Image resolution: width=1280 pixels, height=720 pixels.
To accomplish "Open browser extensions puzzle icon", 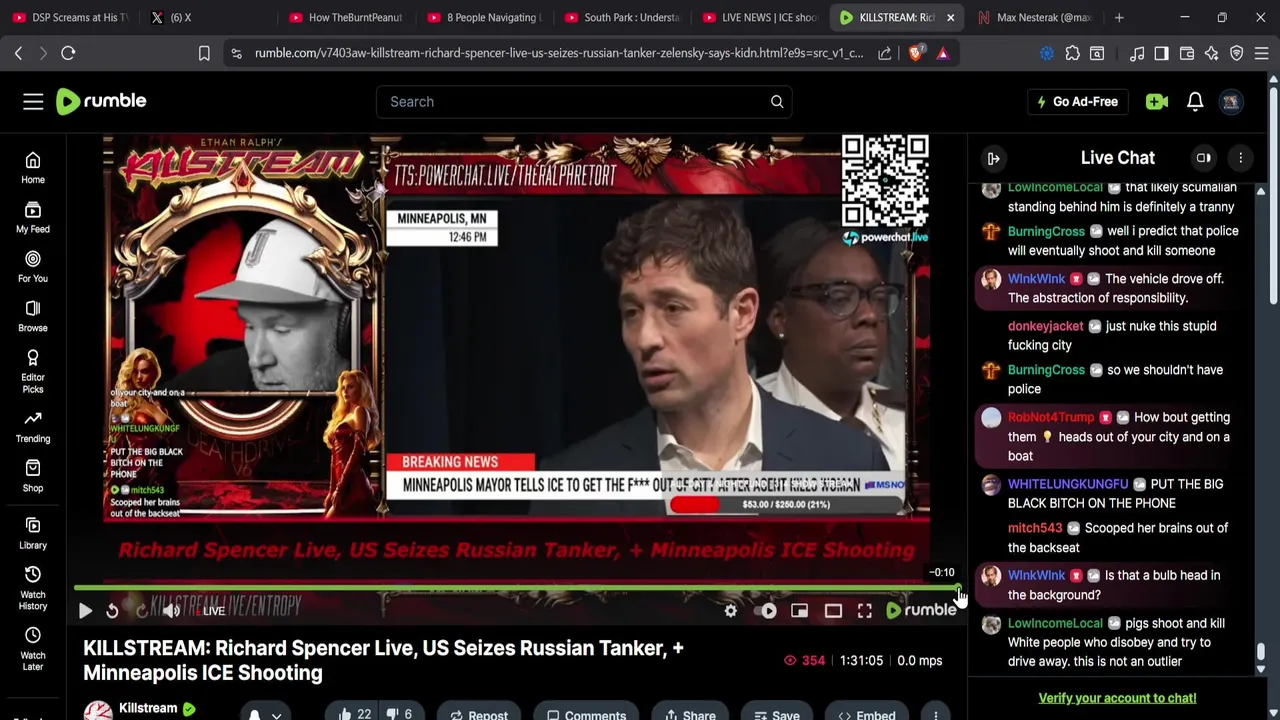I will [1072, 53].
